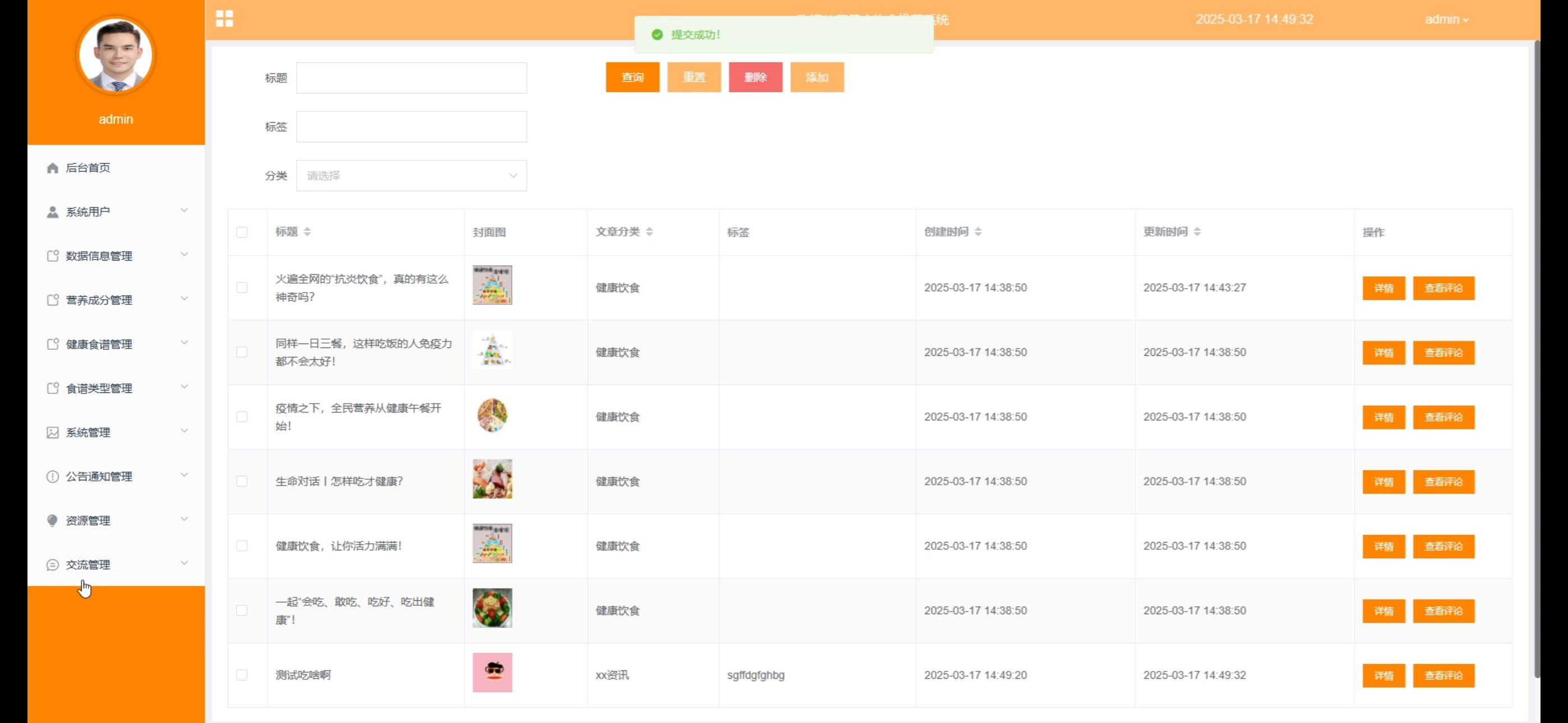This screenshot has width=1568, height=723.
Task: Check the row for 测试吃啥啊
Action: pos(242,675)
